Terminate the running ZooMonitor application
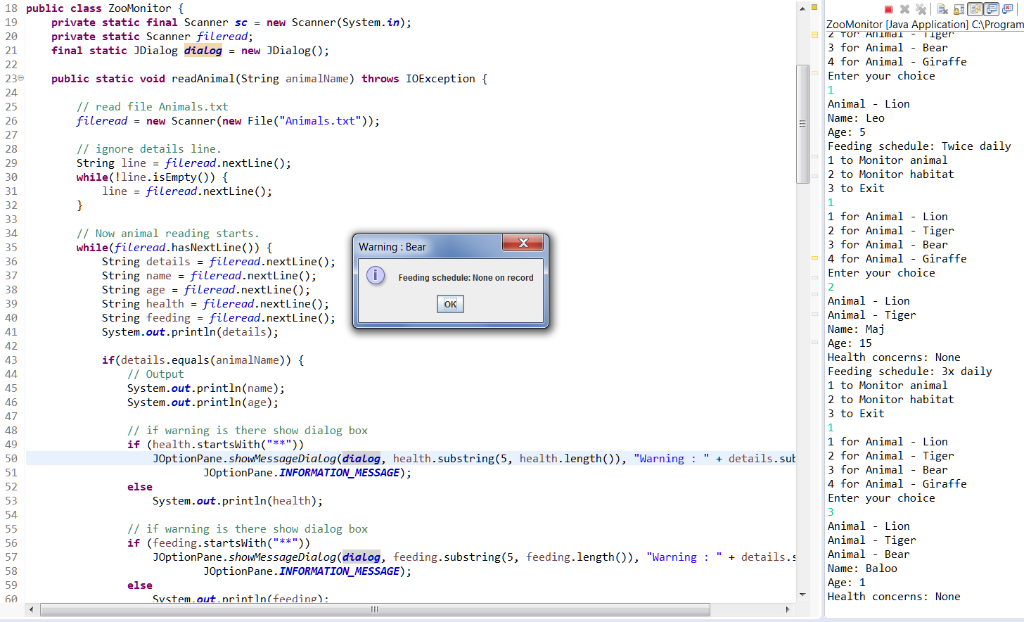 click(889, 9)
